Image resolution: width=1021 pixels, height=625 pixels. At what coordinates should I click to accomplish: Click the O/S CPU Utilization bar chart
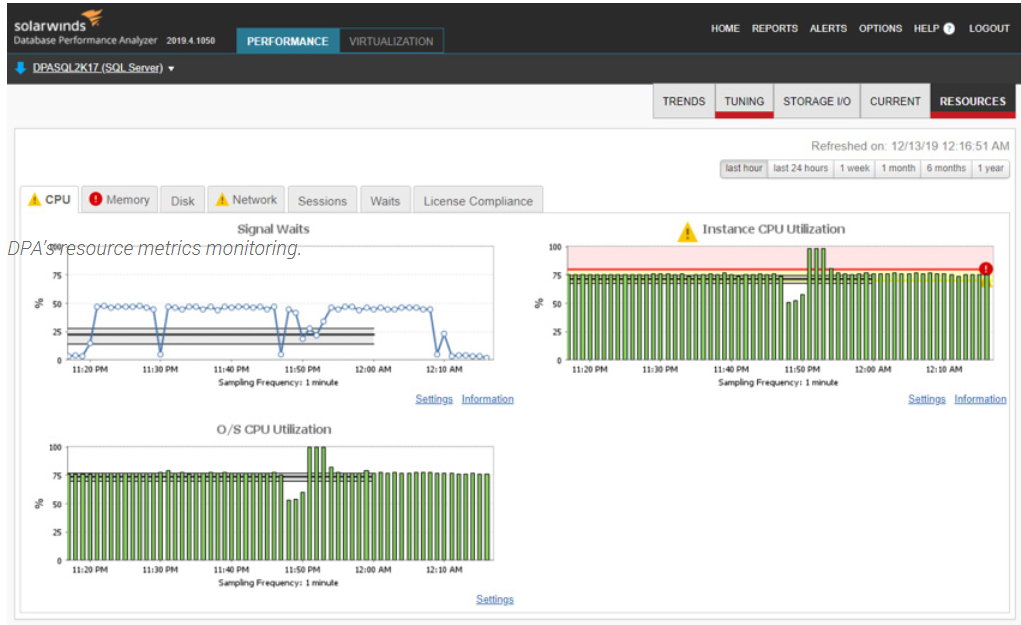[281, 503]
